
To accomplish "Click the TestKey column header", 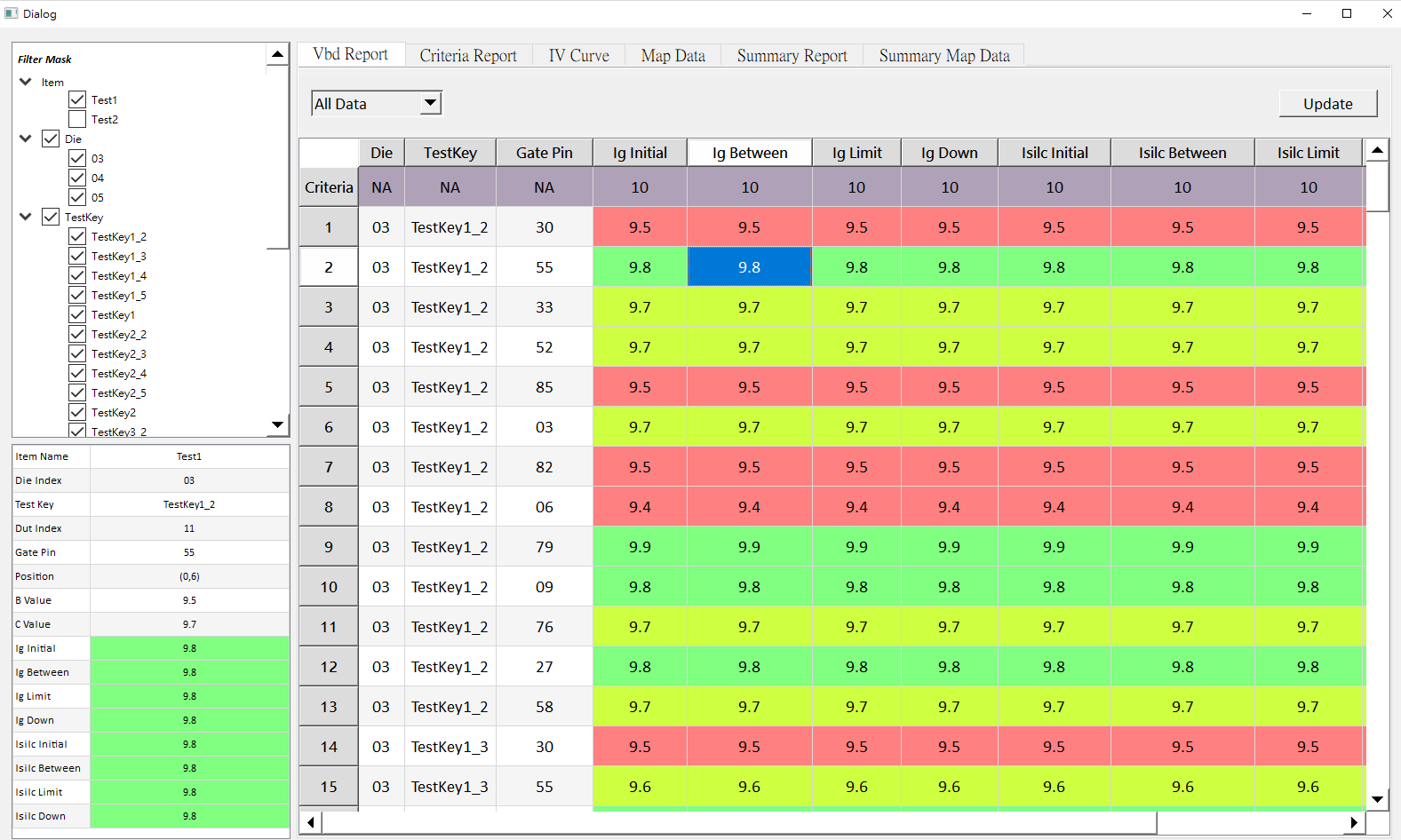I will tap(450, 153).
